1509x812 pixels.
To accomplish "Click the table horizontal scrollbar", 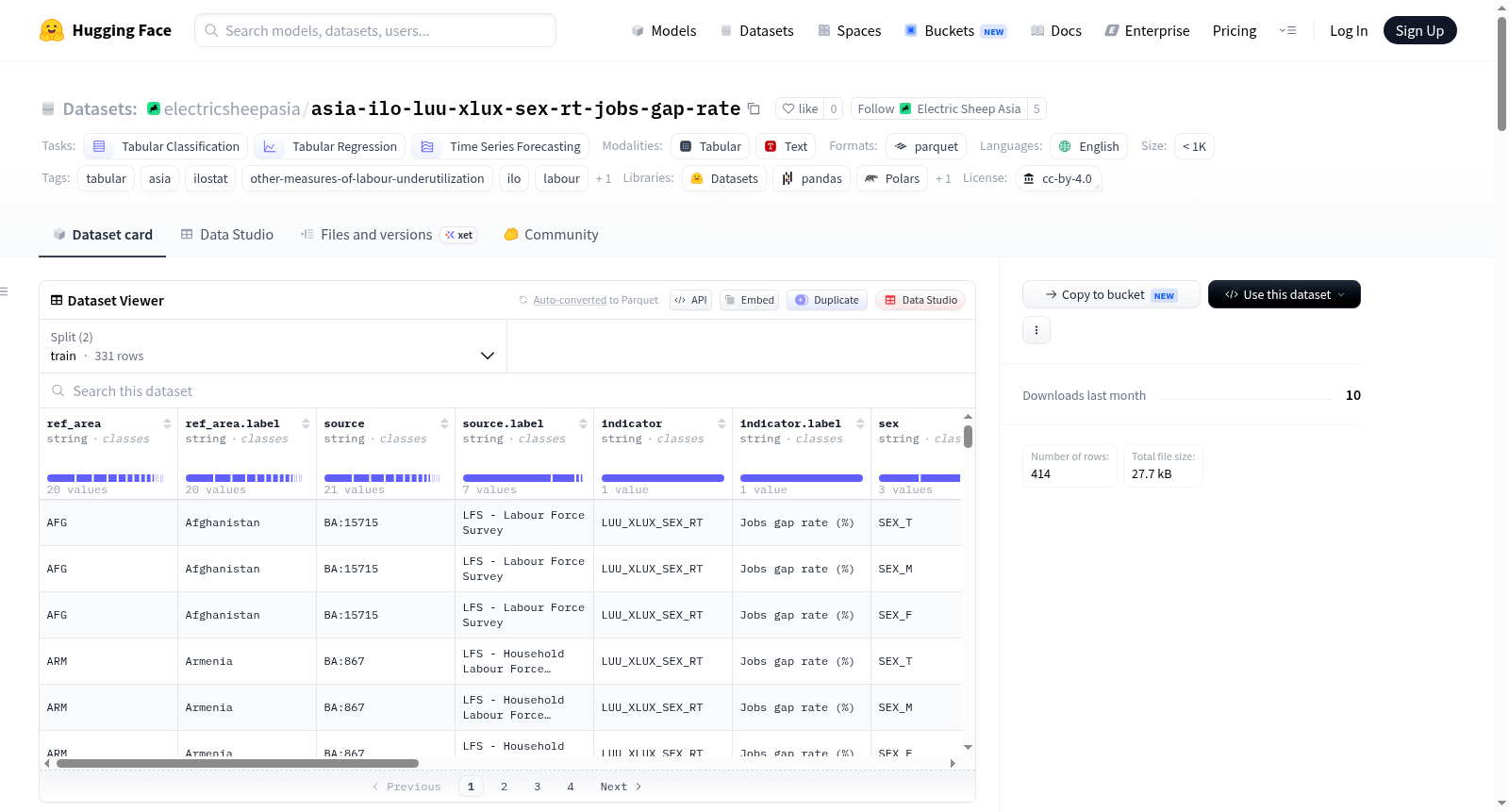I will point(238,764).
